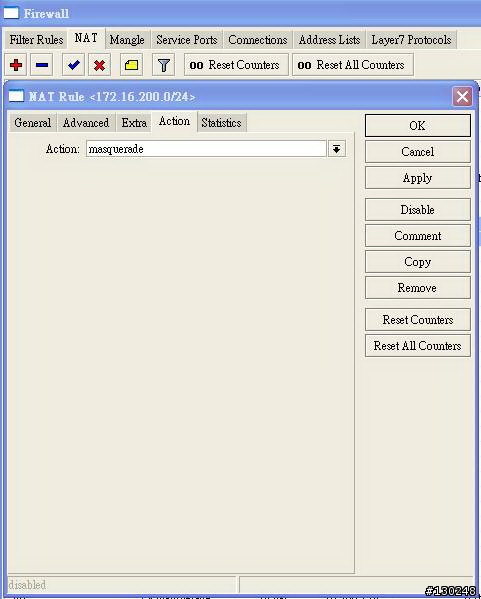Image resolution: width=481 pixels, height=599 pixels.
Task: Click Firewall window title icon
Action: pyautogui.click(x=11, y=13)
